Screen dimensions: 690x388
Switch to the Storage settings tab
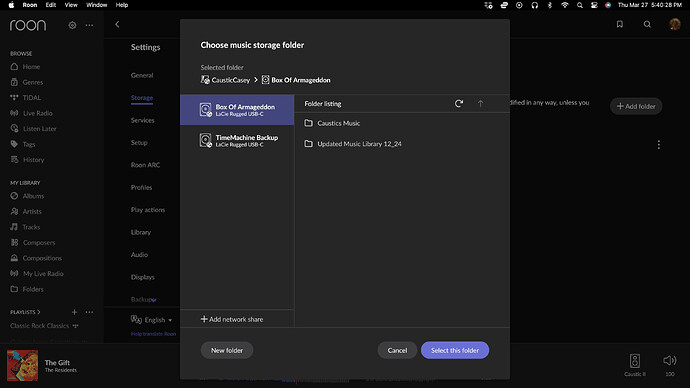142,98
